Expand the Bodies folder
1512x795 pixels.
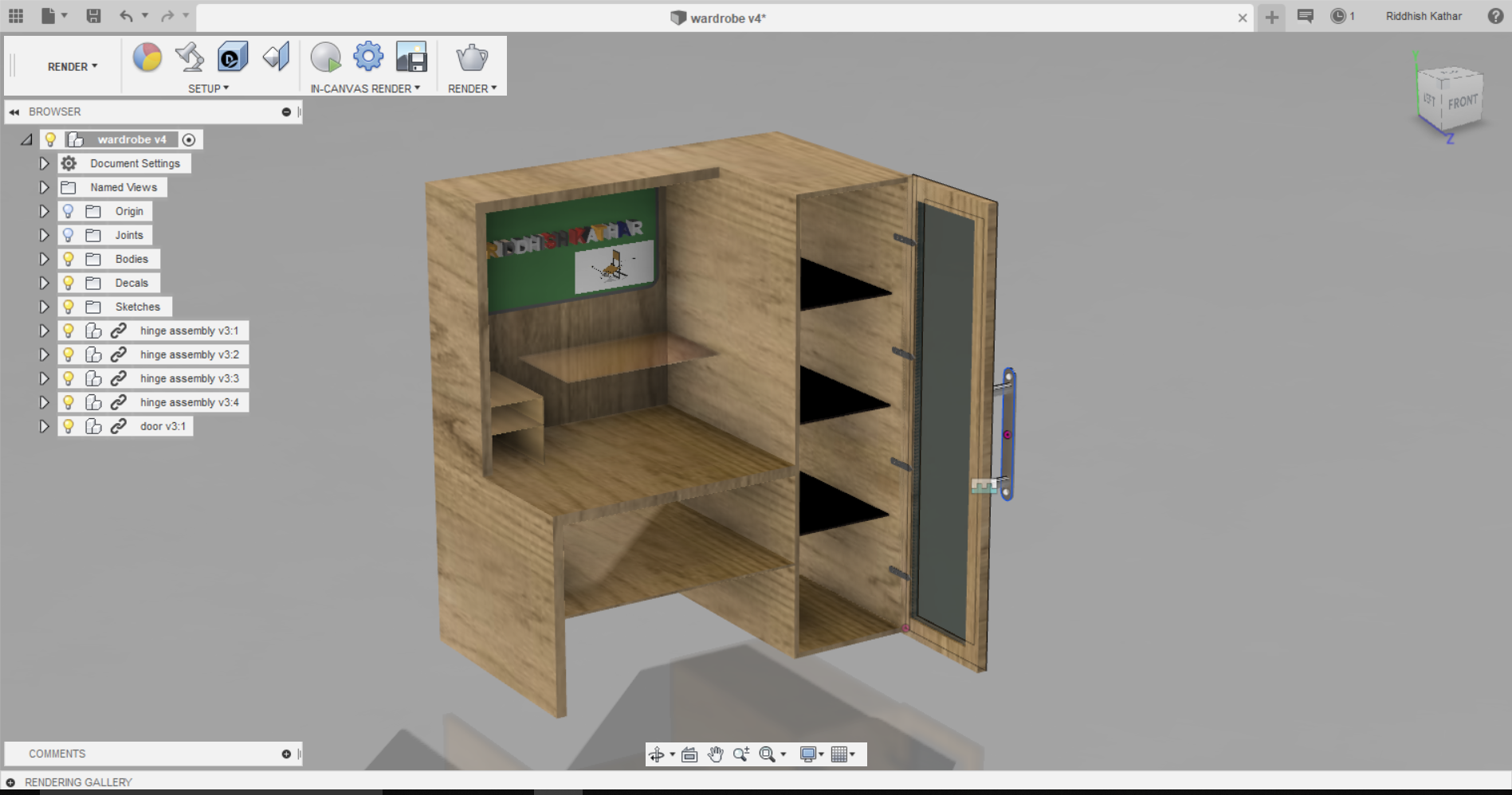(44, 259)
